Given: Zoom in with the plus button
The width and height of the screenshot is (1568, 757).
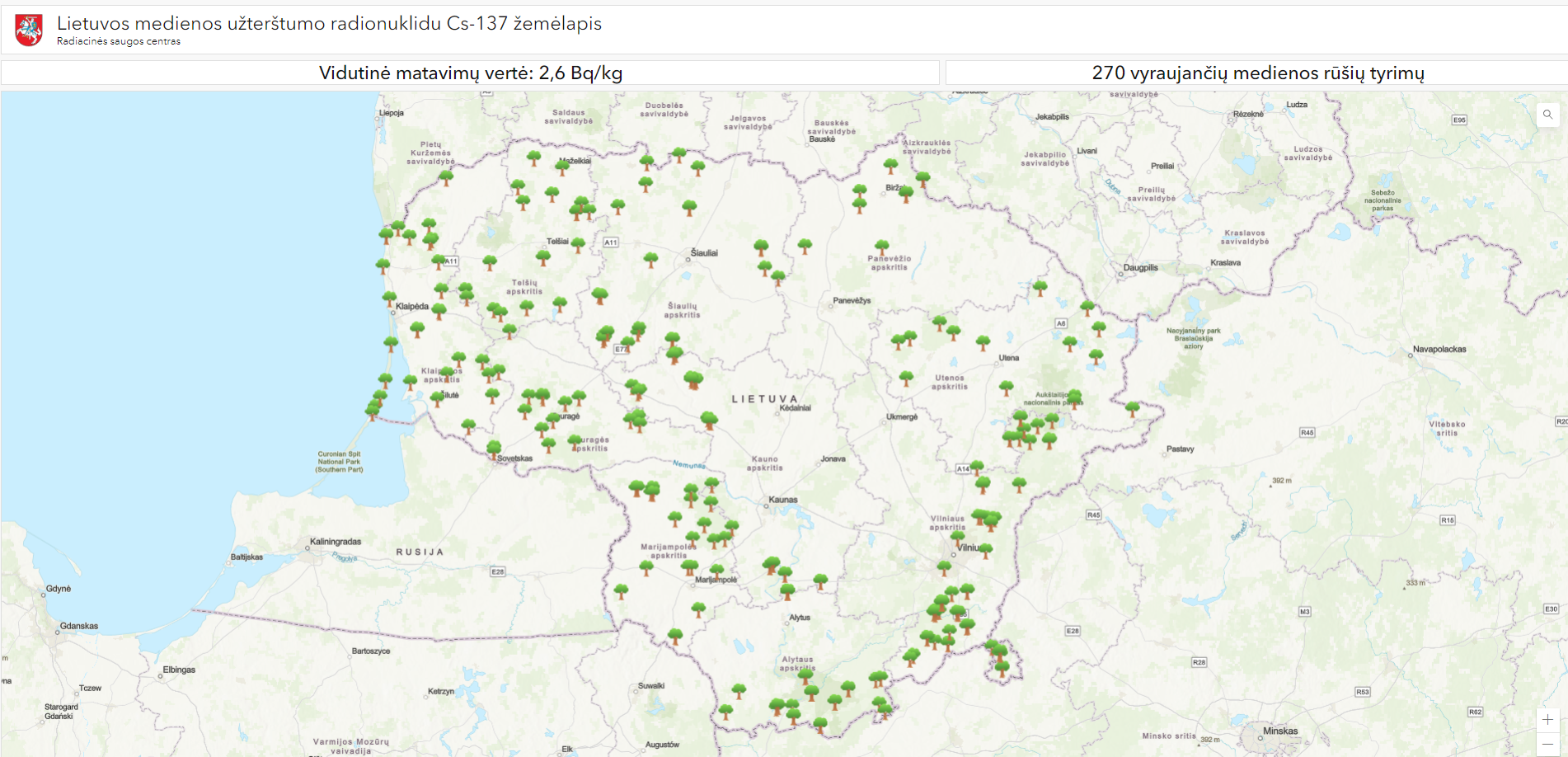Looking at the screenshot, I should tap(1547, 719).
